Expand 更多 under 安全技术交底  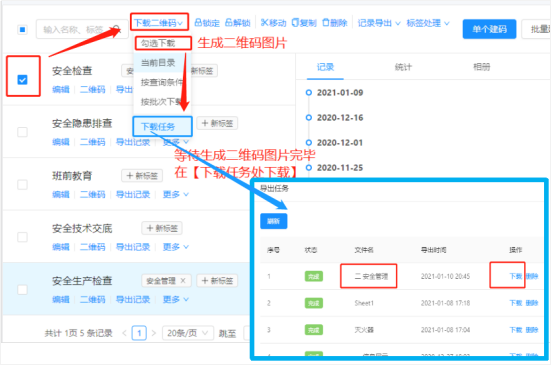click(176, 247)
